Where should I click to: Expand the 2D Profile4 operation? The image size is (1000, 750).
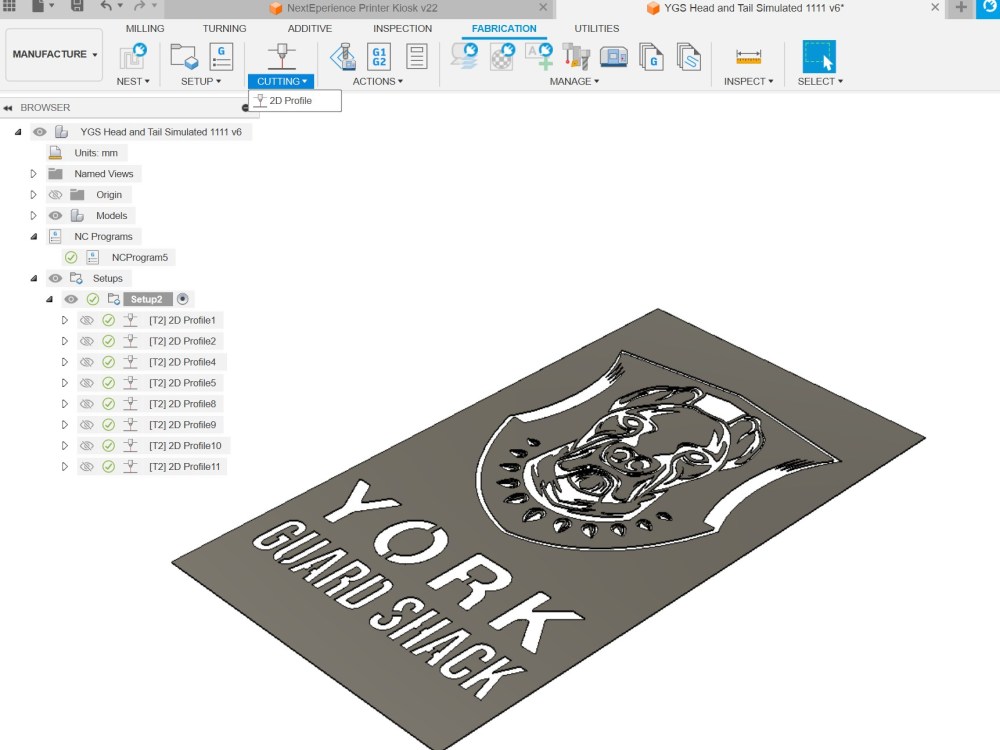click(64, 362)
